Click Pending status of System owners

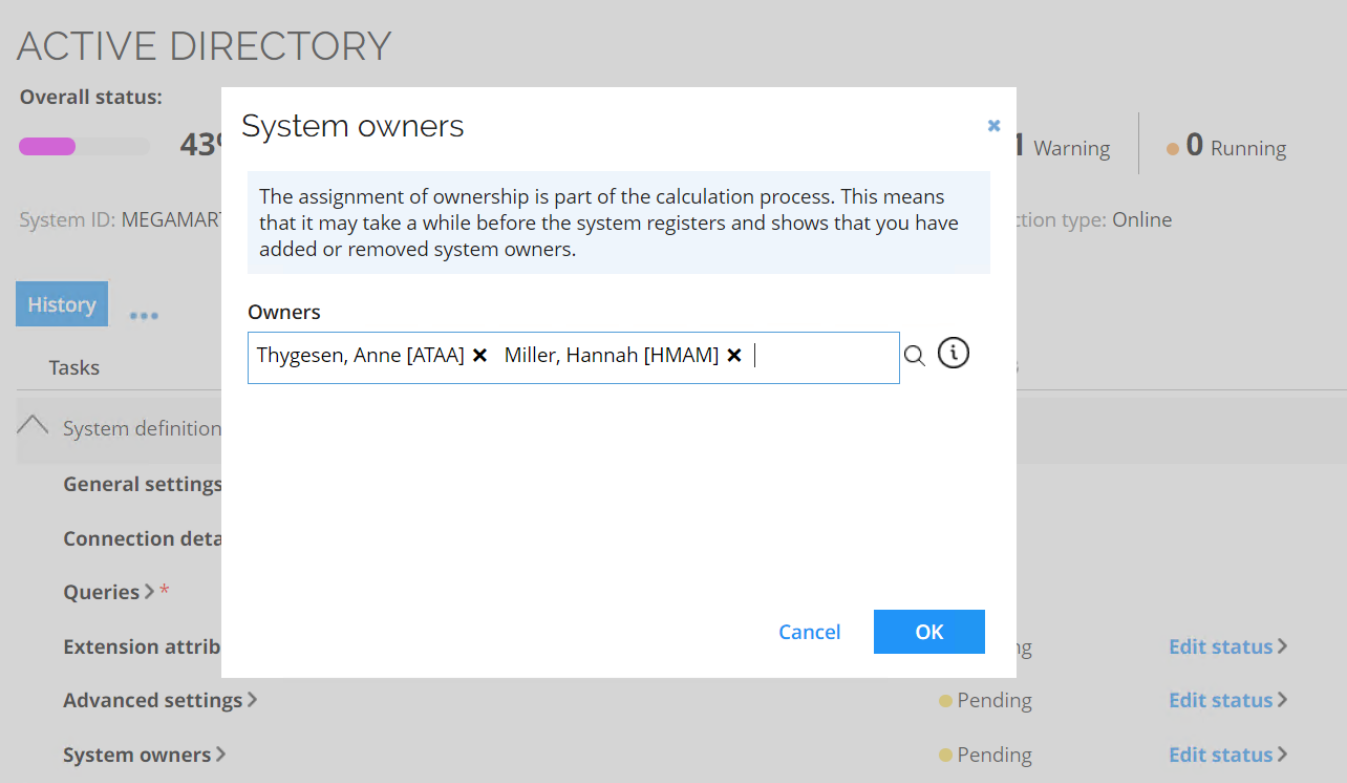985,755
